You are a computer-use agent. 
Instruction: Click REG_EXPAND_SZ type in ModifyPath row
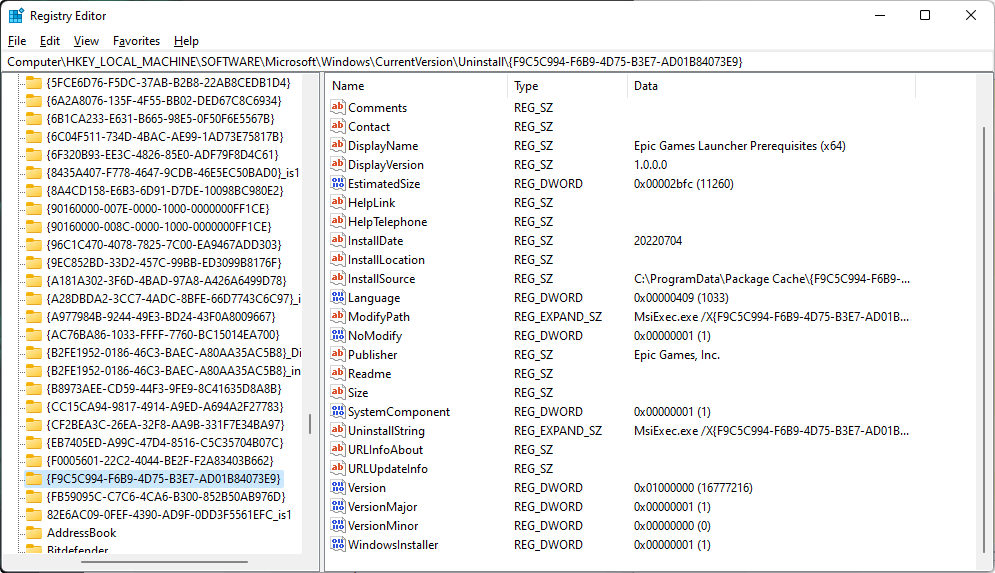(558, 317)
